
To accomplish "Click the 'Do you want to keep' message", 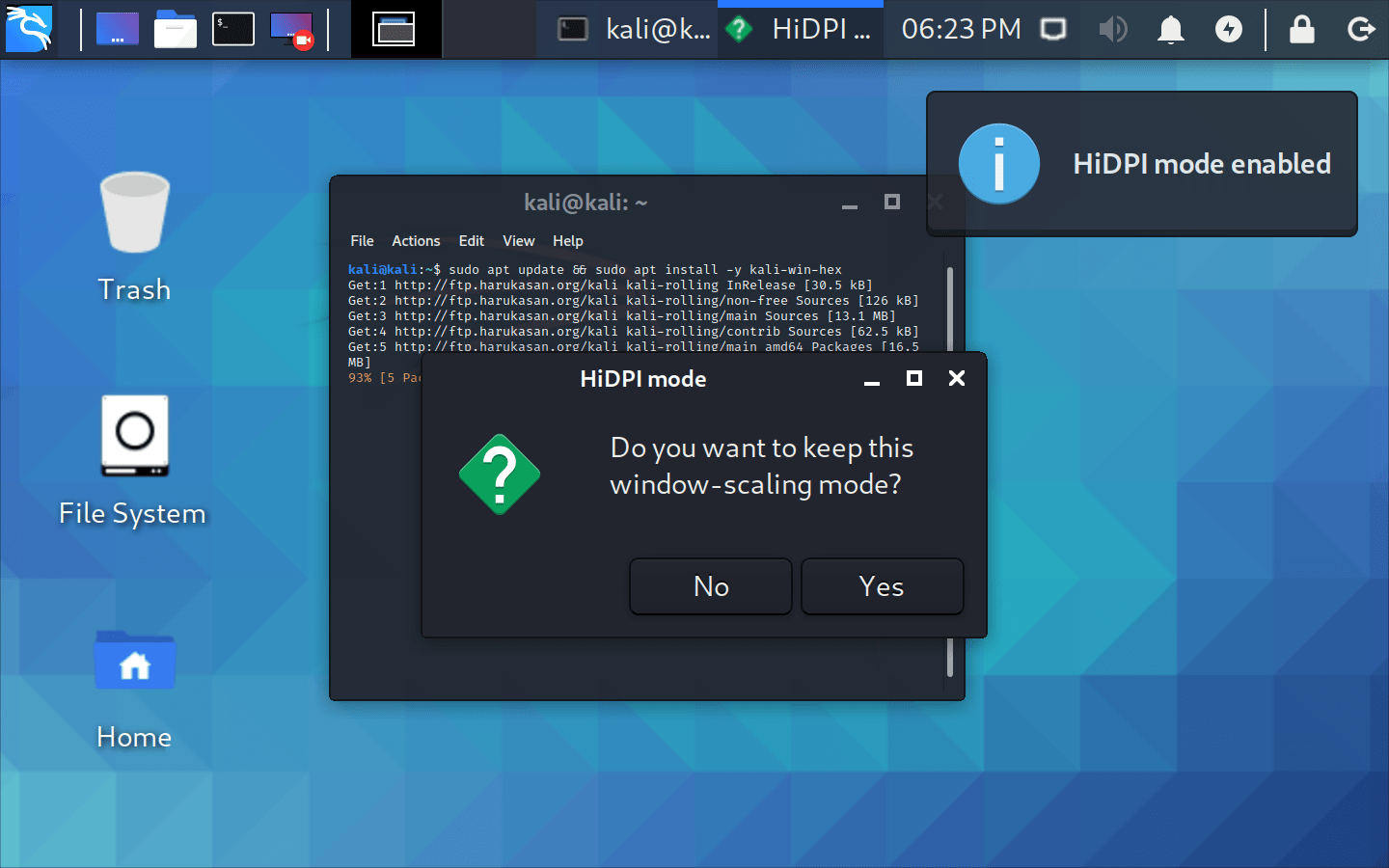I will coord(762,466).
